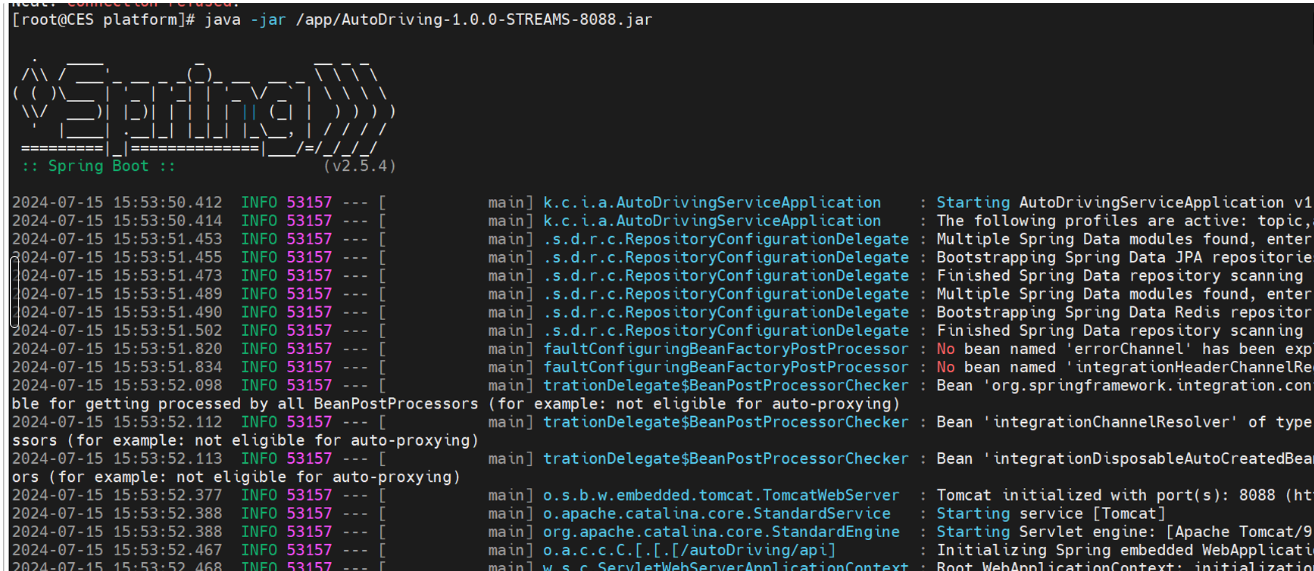Click "Bean 'integrationChannelResolver' of type" message
Screen dimensions: 1314x571
tap(1124, 422)
